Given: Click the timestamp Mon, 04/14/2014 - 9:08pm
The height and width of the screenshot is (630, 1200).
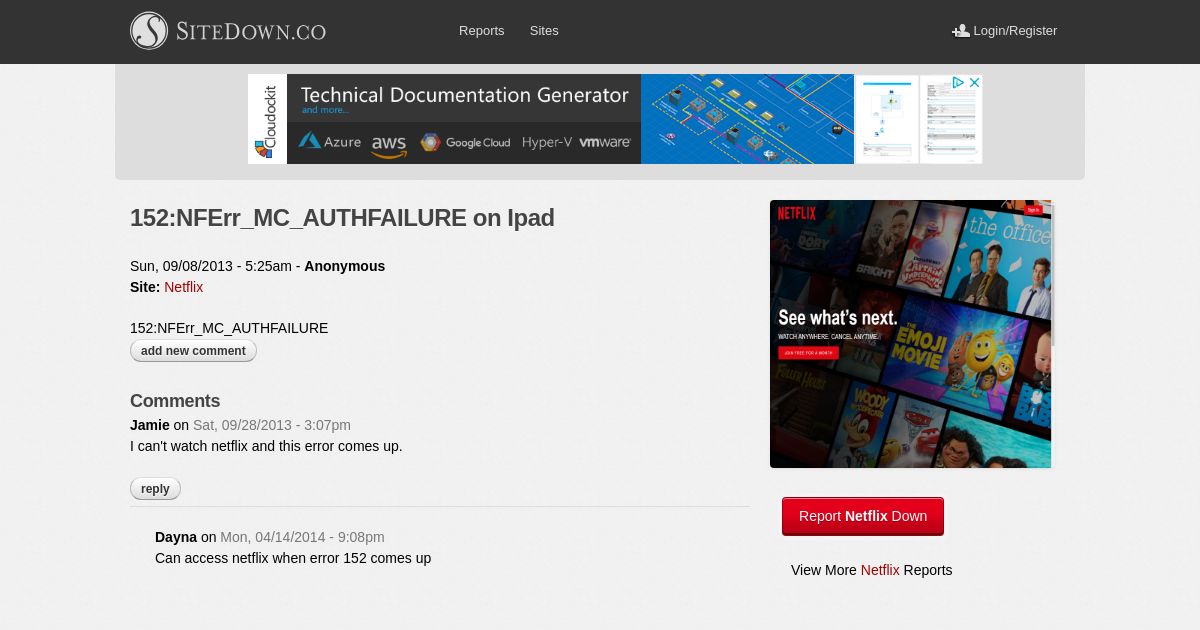Looking at the screenshot, I should [x=302, y=537].
